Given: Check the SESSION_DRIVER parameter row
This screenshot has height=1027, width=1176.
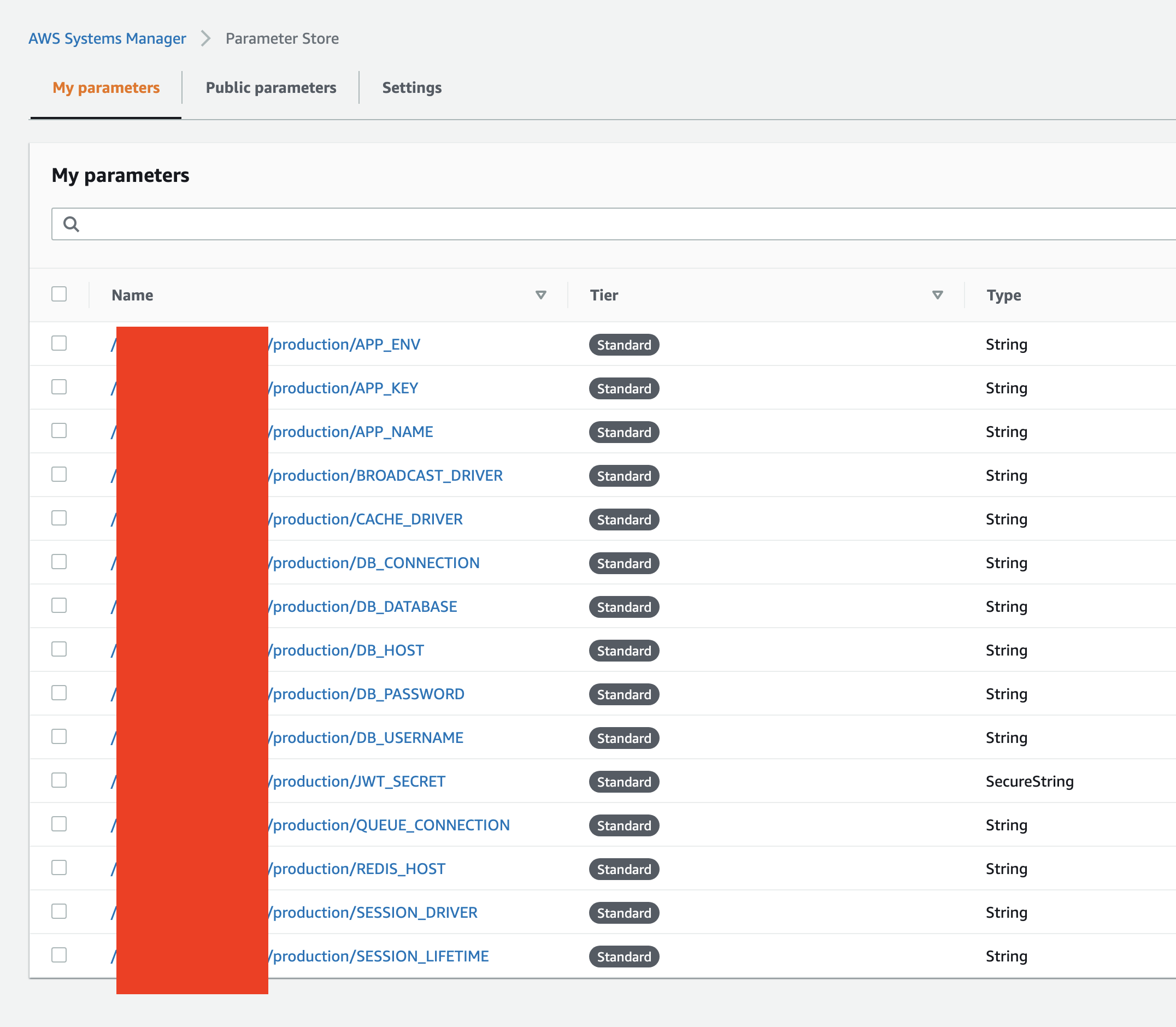Looking at the screenshot, I should click(59, 911).
